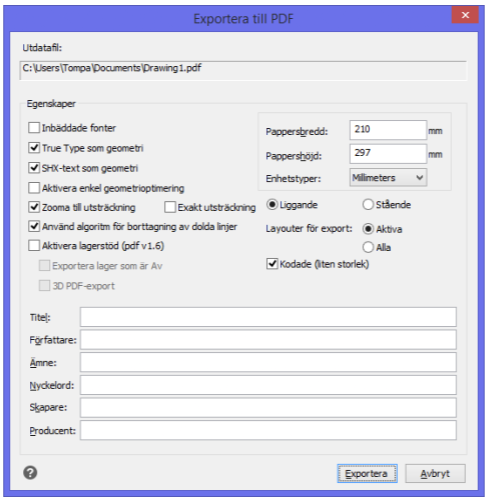Click into the Pappershöjd field
This screenshot has width=487, height=498.
tap(388, 154)
